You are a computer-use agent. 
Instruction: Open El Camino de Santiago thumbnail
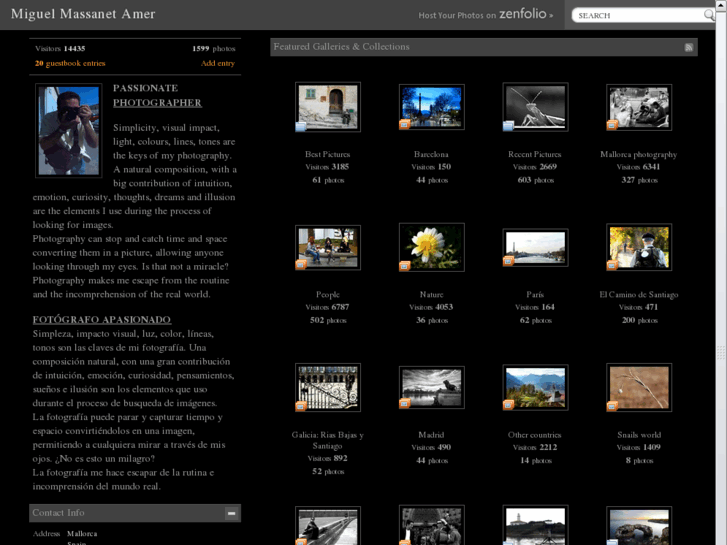click(639, 247)
